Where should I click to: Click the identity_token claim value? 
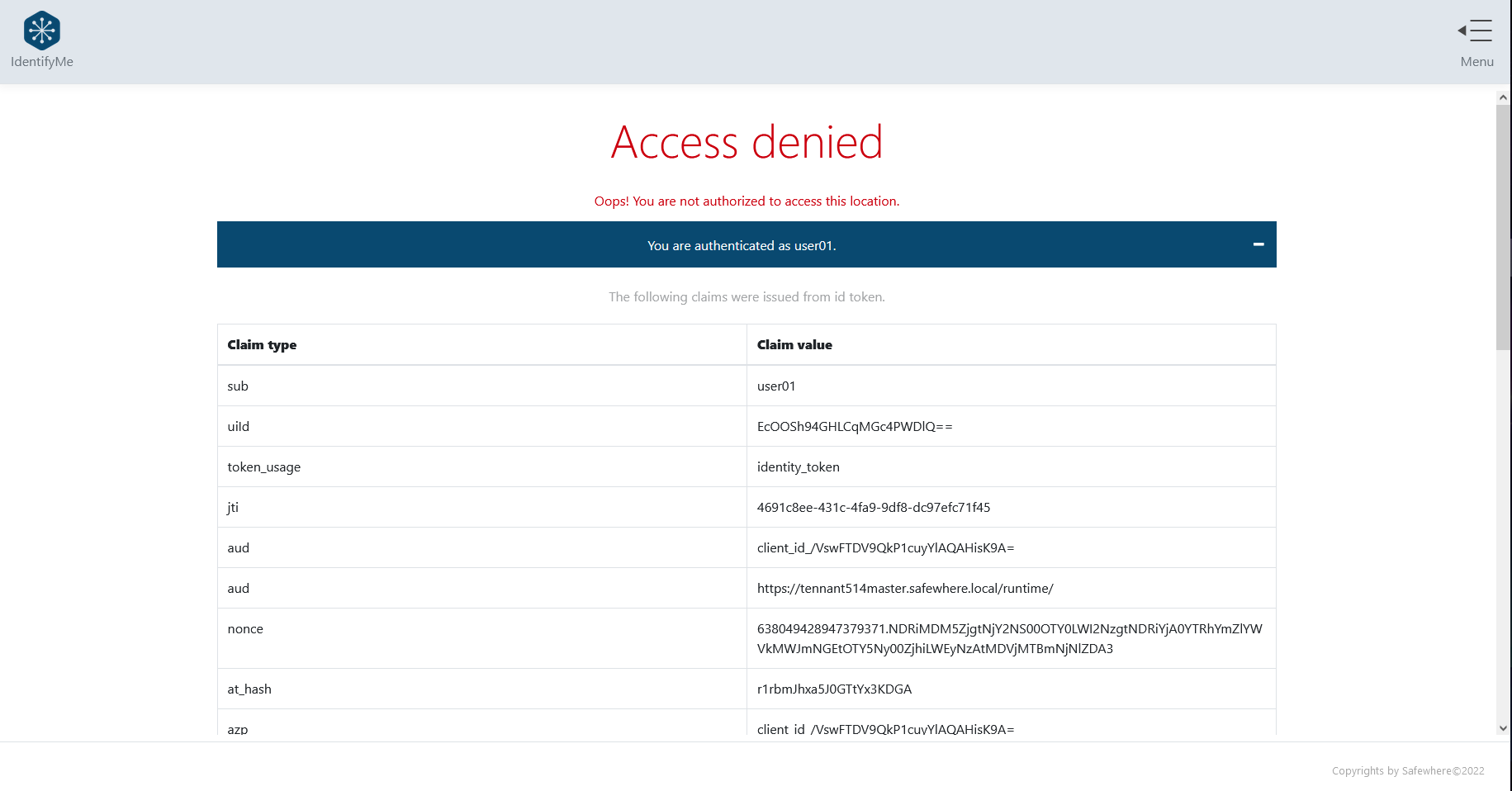798,467
